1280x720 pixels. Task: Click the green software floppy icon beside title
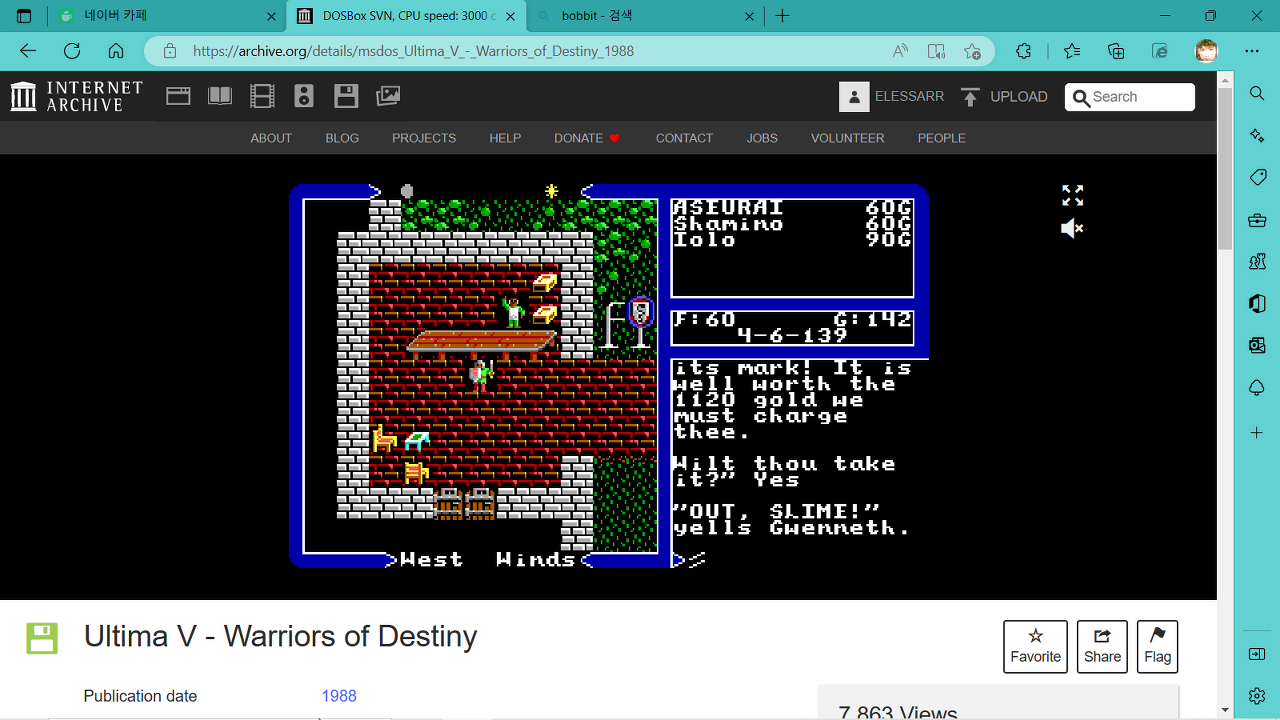click(42, 638)
